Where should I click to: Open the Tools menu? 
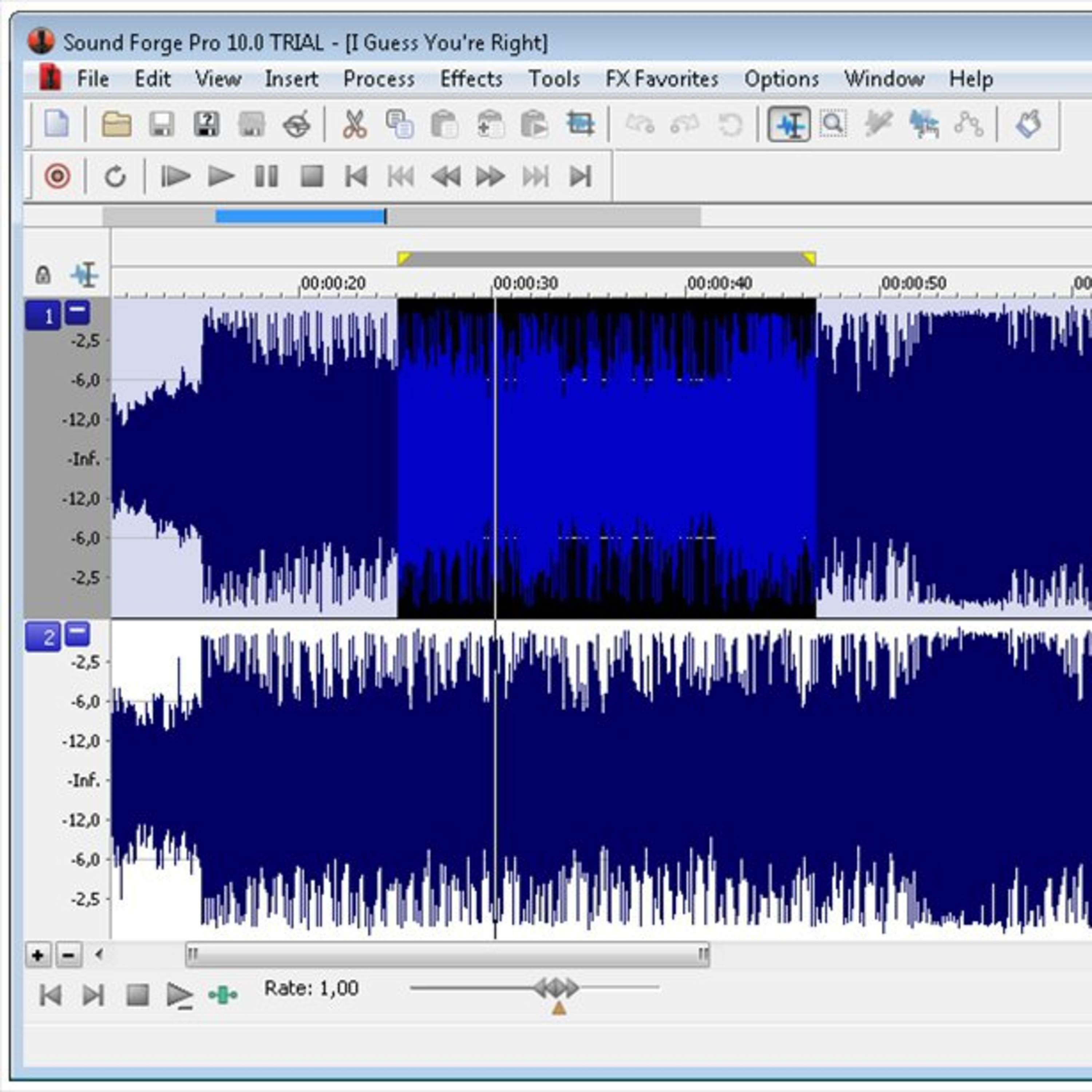point(554,79)
